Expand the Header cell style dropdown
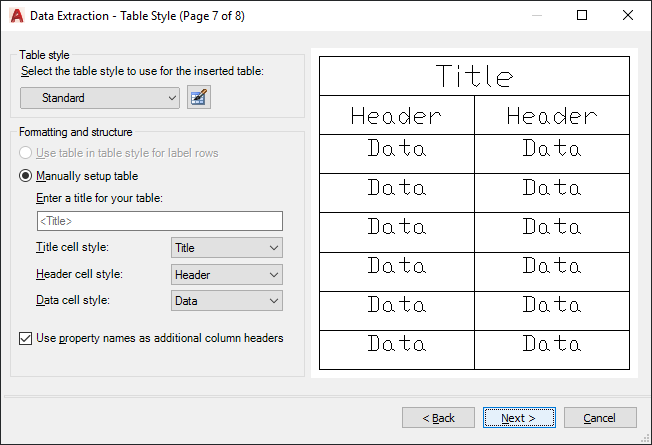The width and height of the screenshot is (652, 445). [x=227, y=274]
